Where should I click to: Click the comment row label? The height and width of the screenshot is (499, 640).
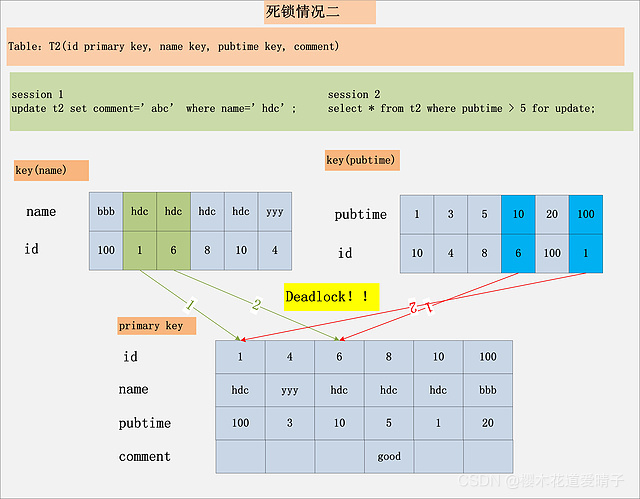(x=145, y=457)
